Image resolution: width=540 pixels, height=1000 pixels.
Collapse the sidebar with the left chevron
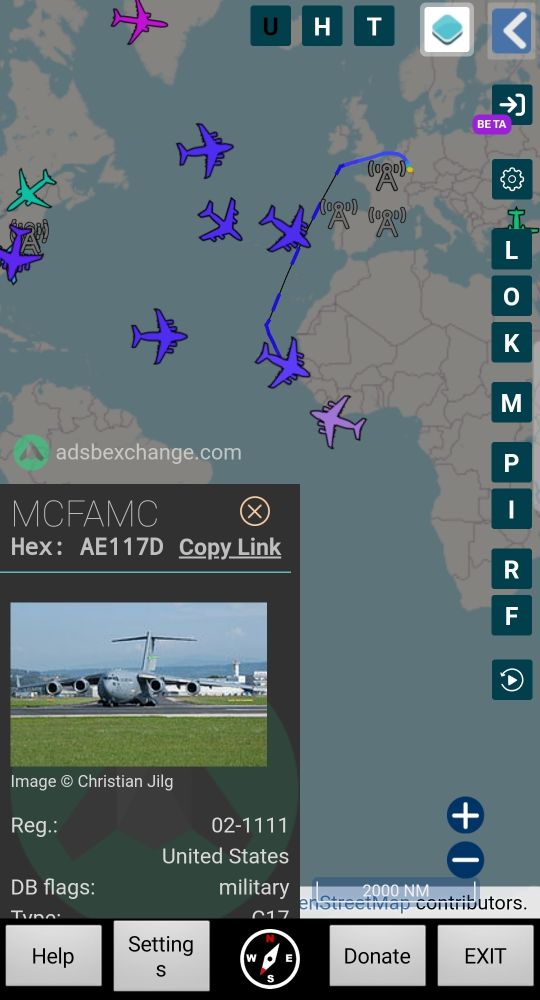point(511,29)
